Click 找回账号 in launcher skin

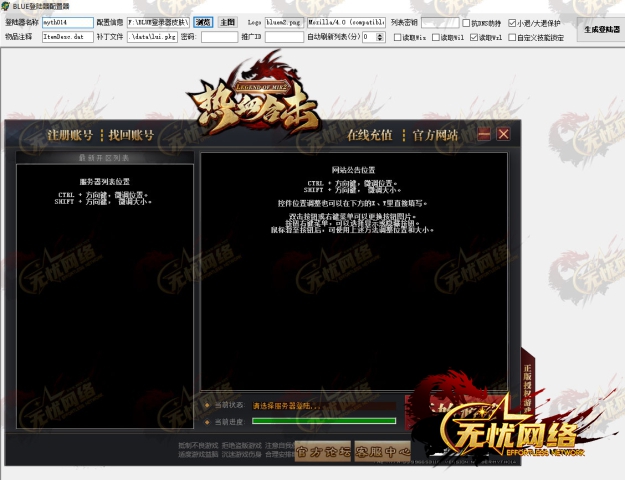131,135
